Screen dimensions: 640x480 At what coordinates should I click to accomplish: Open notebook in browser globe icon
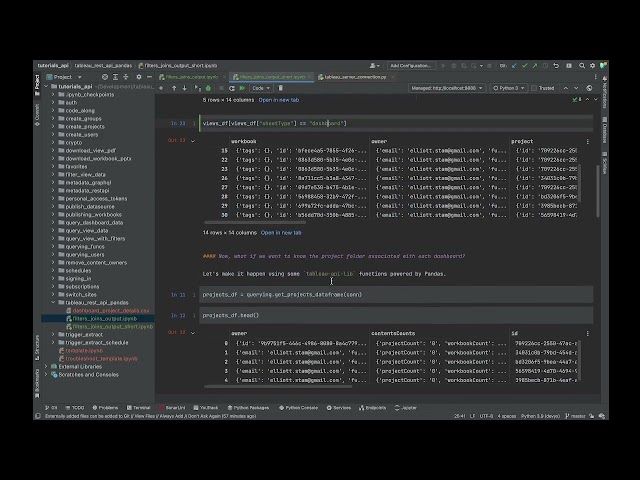click(589, 88)
